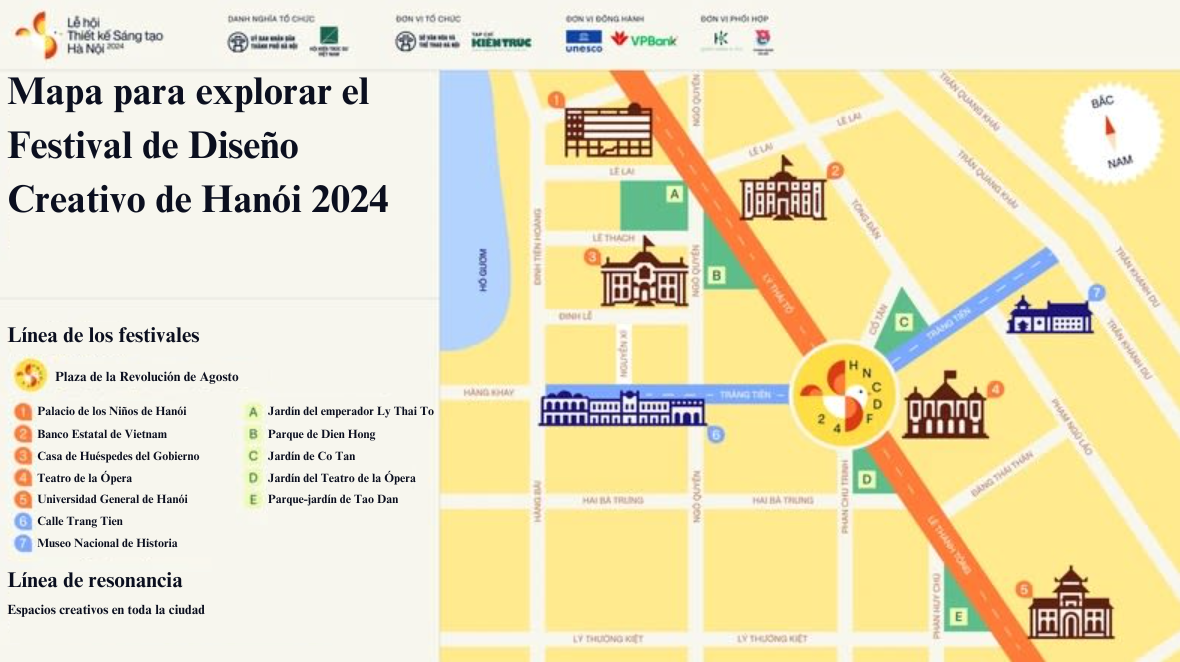The width and height of the screenshot is (1180, 662).
Task: Select the green garden A marker on map
Action: [x=656, y=204]
